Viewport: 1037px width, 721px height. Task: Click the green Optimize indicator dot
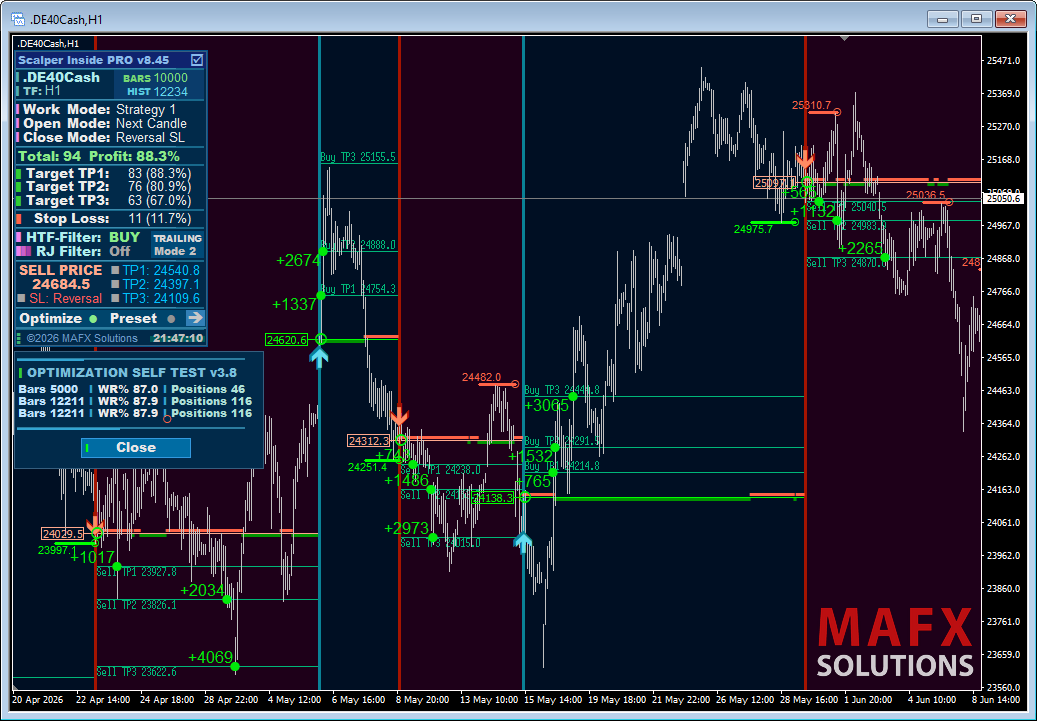click(93, 319)
